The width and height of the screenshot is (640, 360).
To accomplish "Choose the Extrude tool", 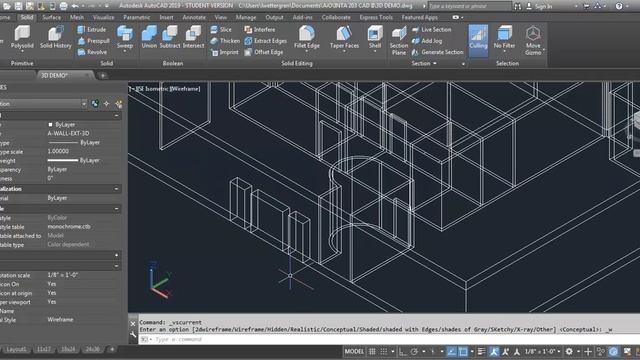I will pyautogui.click(x=92, y=29).
